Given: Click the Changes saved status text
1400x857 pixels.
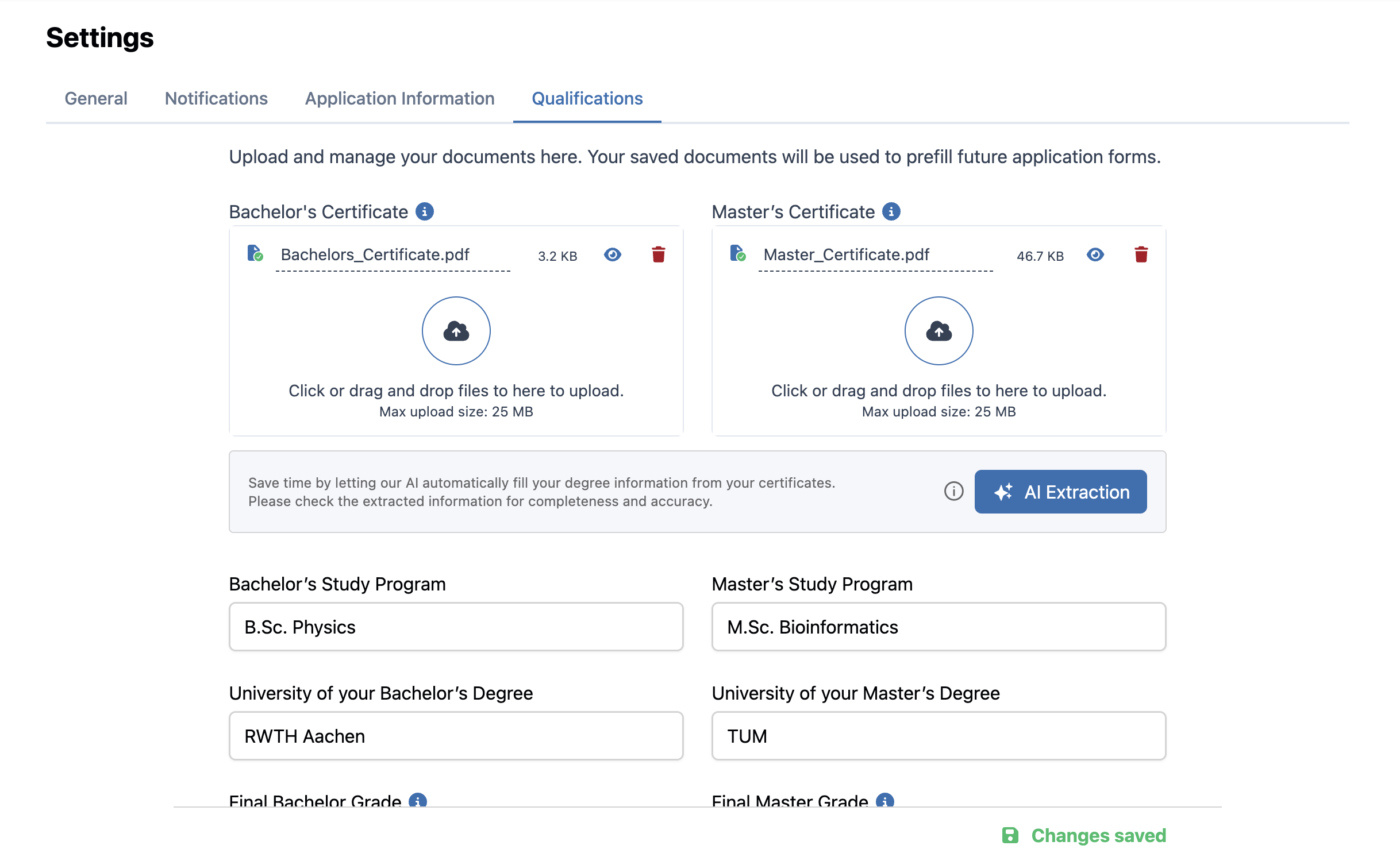Looking at the screenshot, I should (1099, 836).
